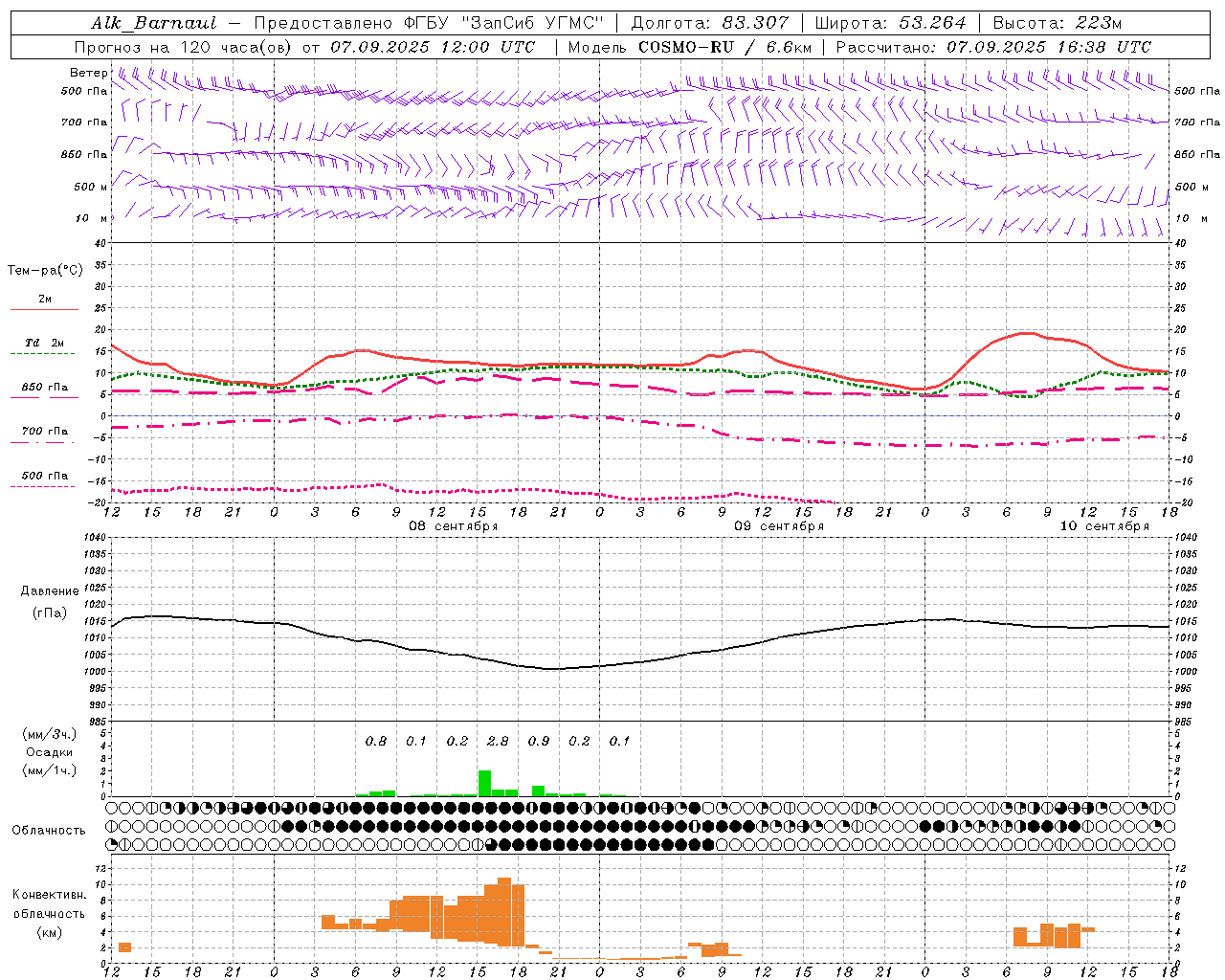Screen dimensions: 1225x980
Task: Click the 'Облачность' cloud cover label
Action: coord(49,830)
